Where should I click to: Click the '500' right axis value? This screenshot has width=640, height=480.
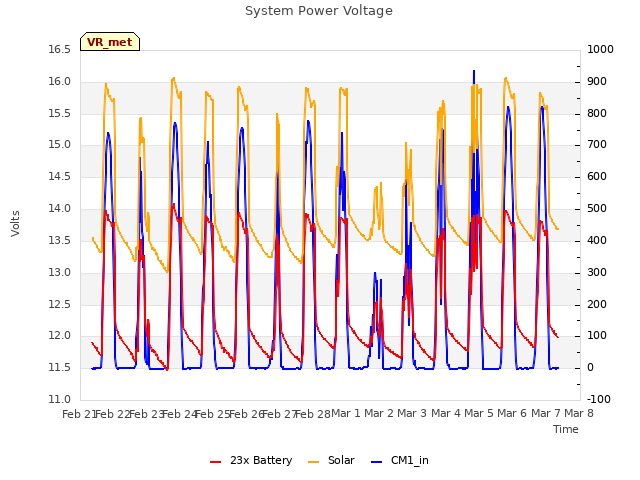point(597,209)
